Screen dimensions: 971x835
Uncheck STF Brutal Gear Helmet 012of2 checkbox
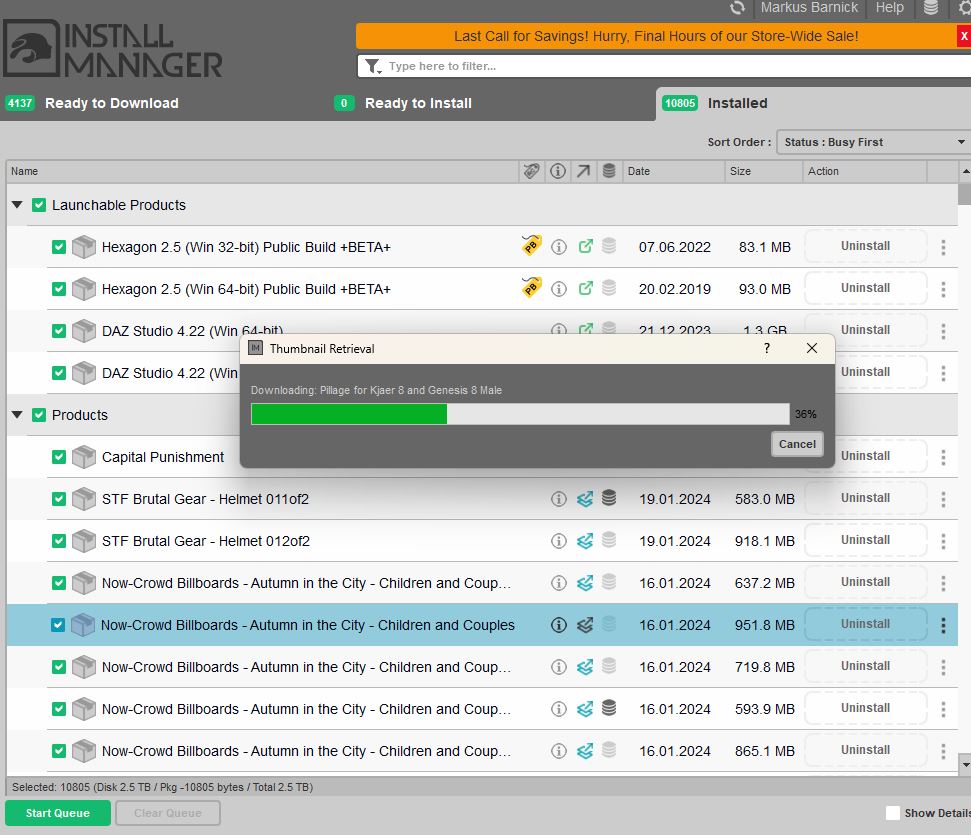point(59,541)
